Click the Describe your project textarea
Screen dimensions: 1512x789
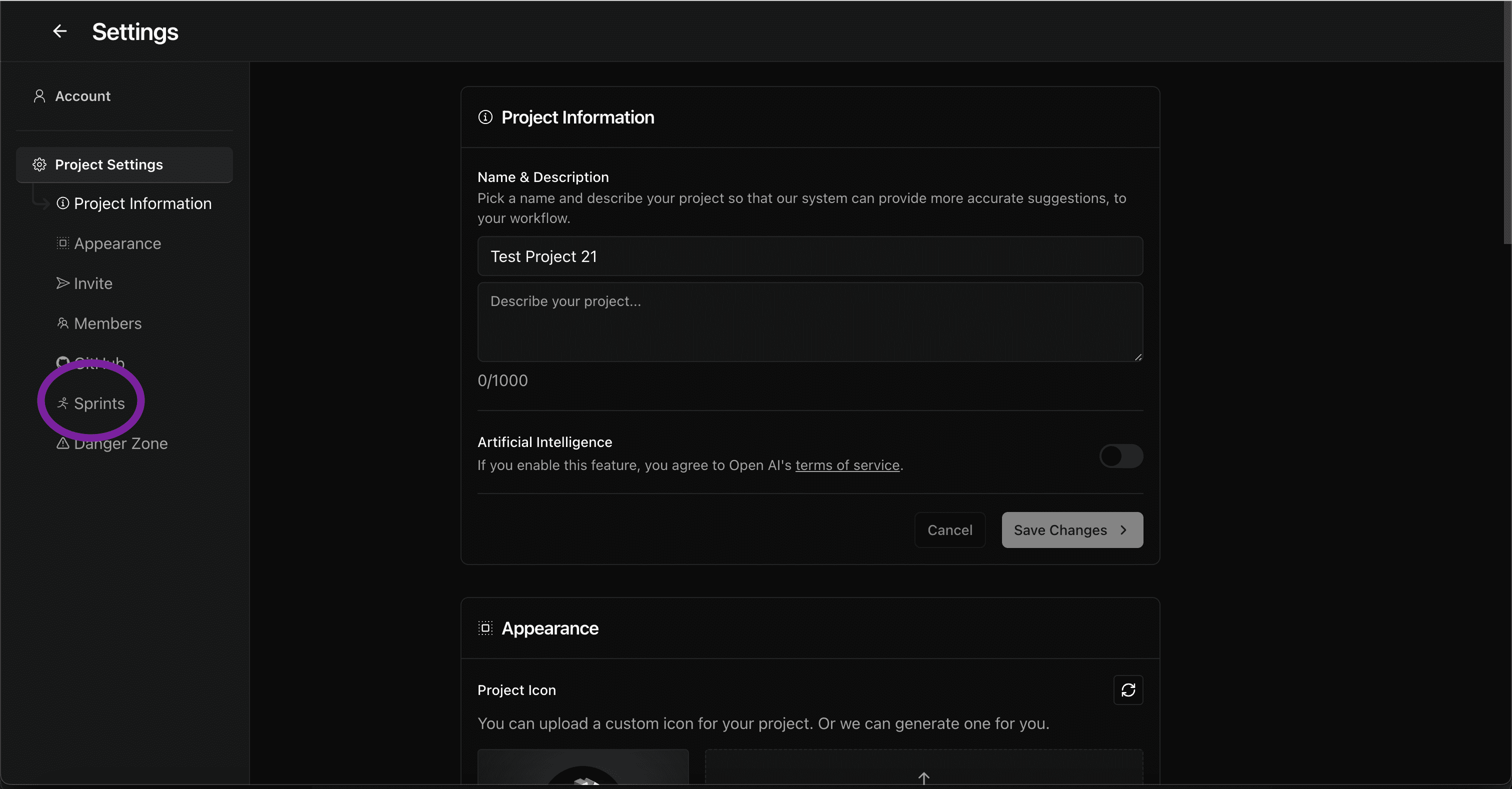[x=810, y=322]
